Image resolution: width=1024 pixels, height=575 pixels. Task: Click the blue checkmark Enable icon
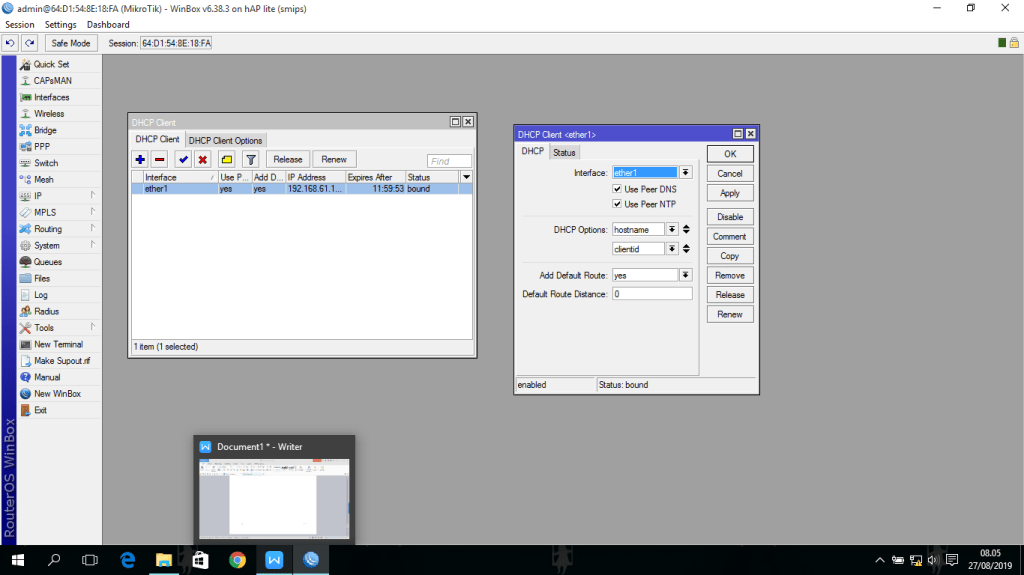(183, 160)
